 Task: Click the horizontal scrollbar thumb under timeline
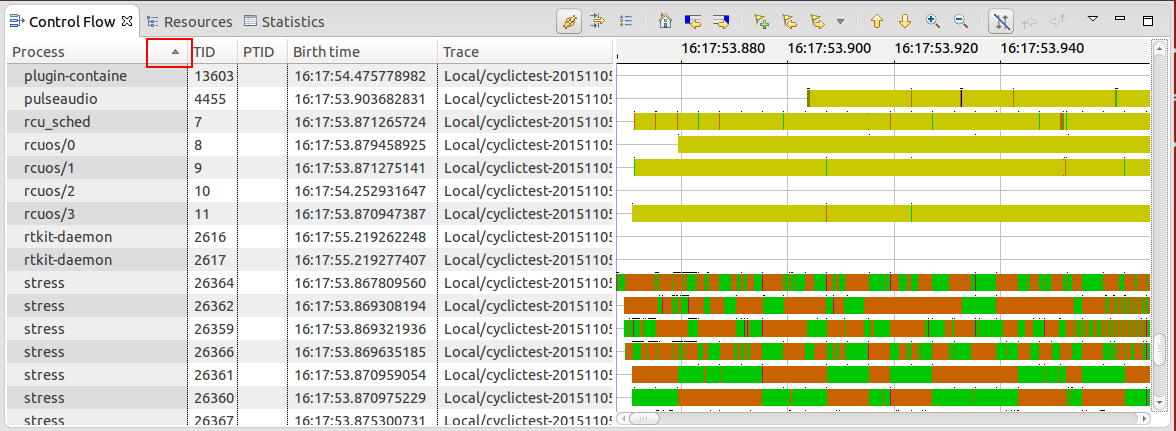pos(644,418)
